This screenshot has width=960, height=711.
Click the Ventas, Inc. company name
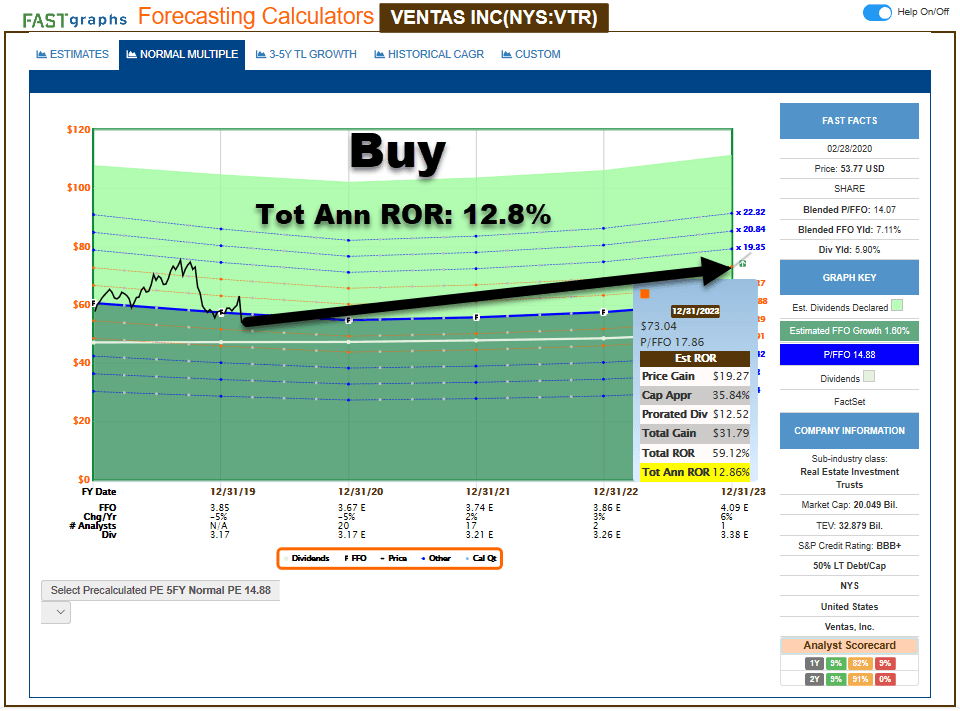(849, 626)
